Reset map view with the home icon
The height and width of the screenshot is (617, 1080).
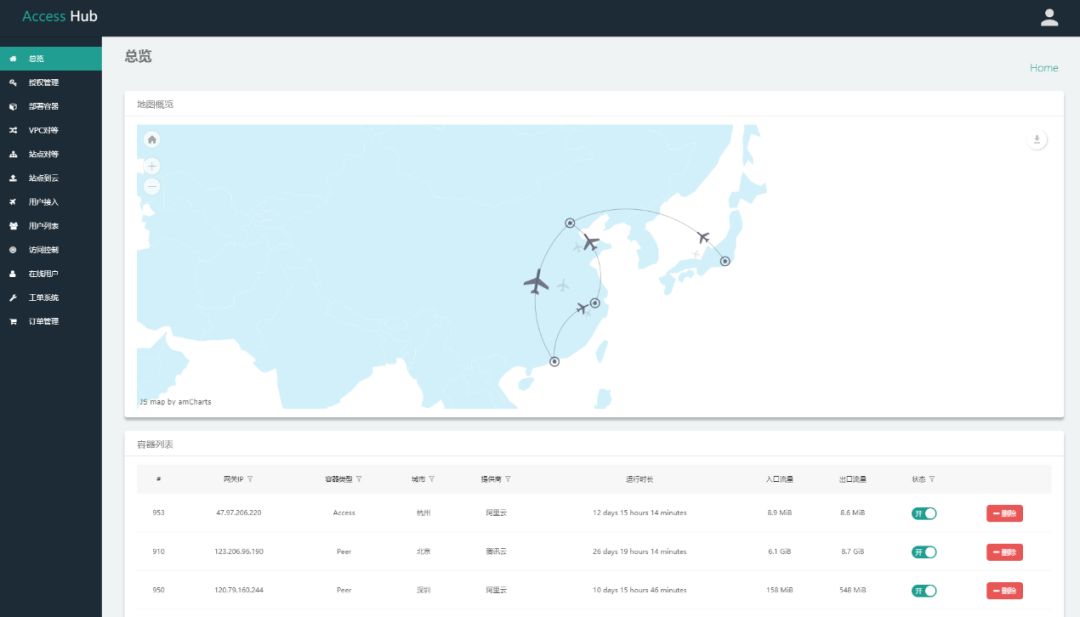tap(152, 140)
